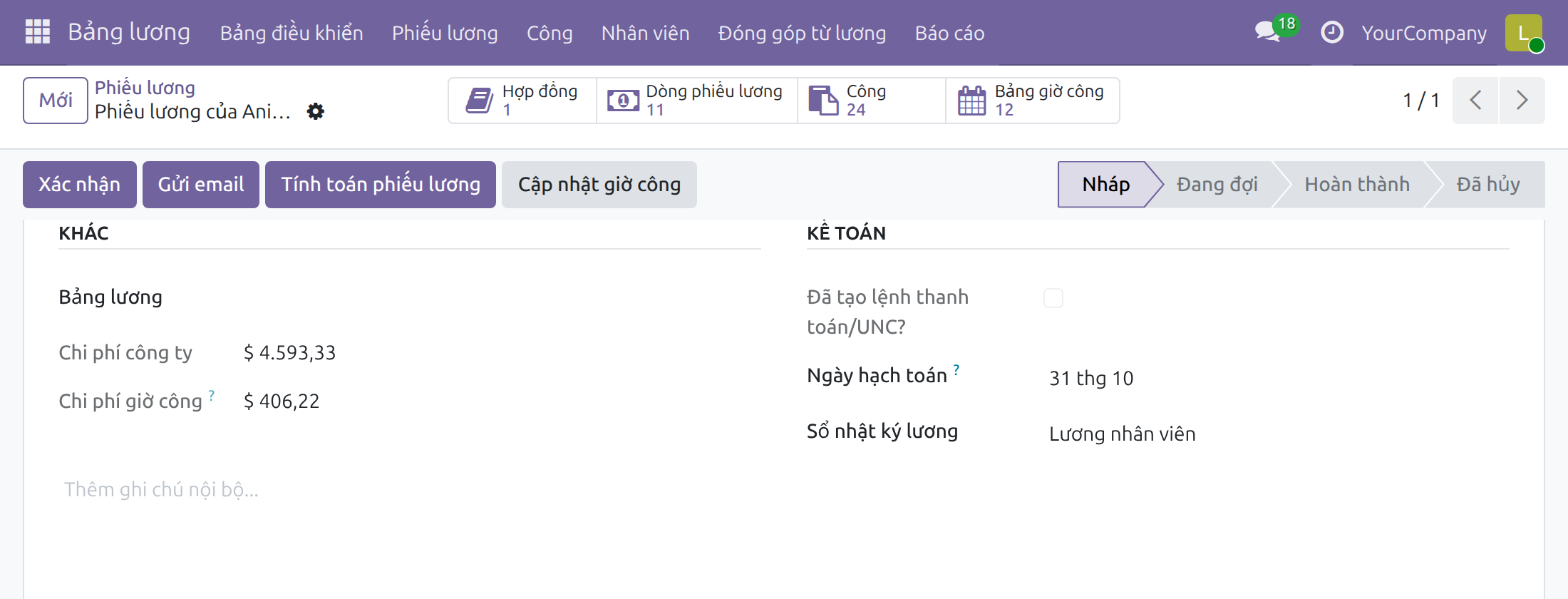1568x599 pixels.
Task: Open the Công 24 stat button
Action: (x=871, y=101)
